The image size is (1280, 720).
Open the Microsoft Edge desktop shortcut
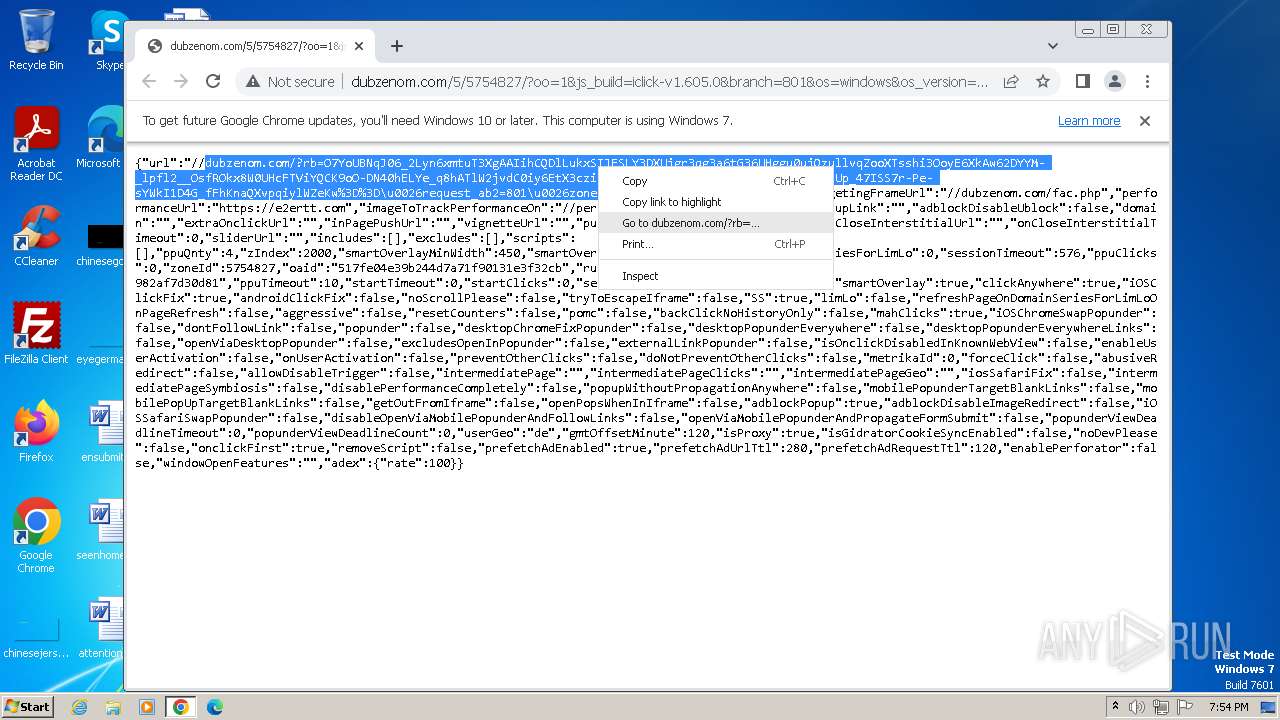tap(101, 139)
